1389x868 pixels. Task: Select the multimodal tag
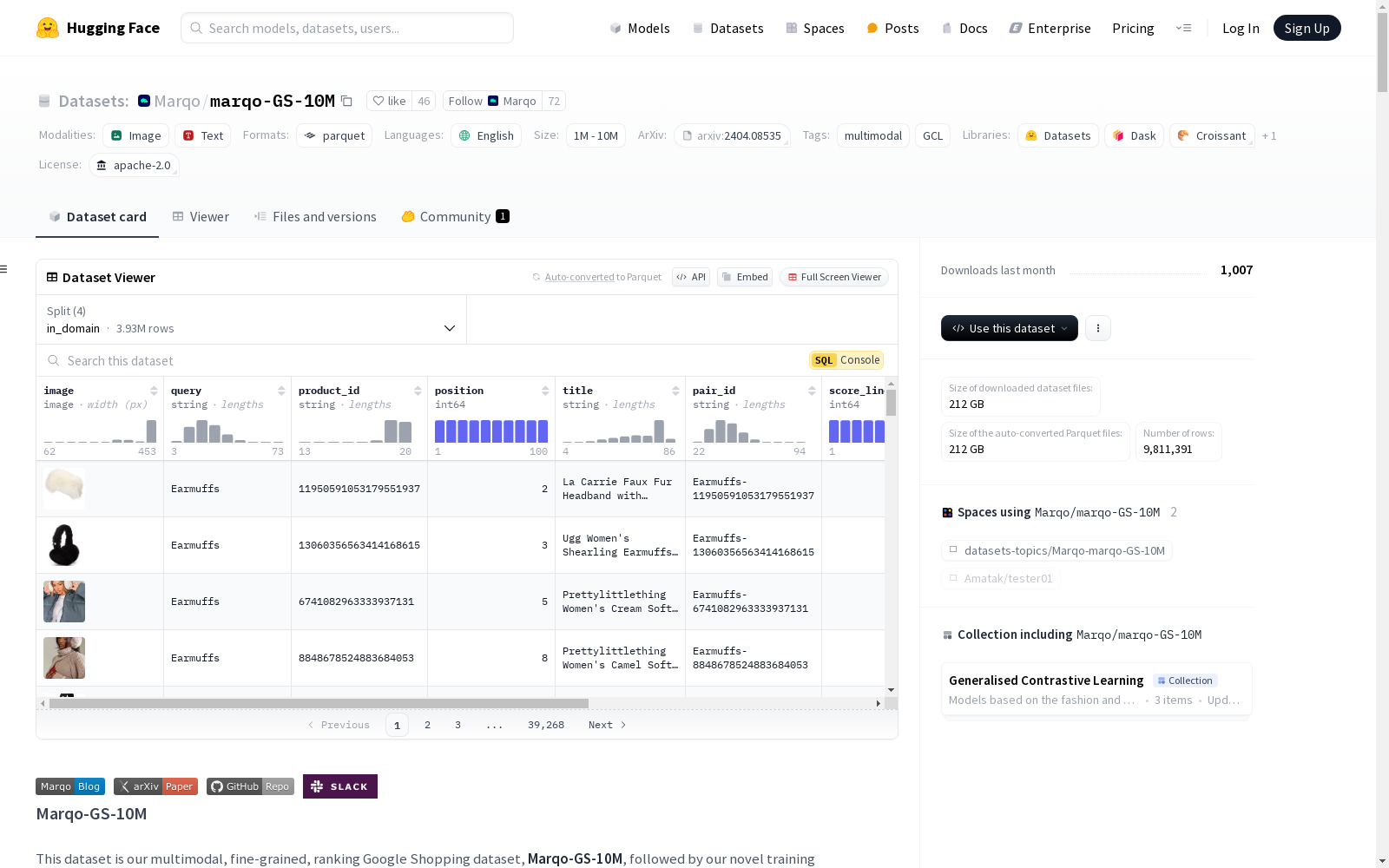click(x=873, y=135)
